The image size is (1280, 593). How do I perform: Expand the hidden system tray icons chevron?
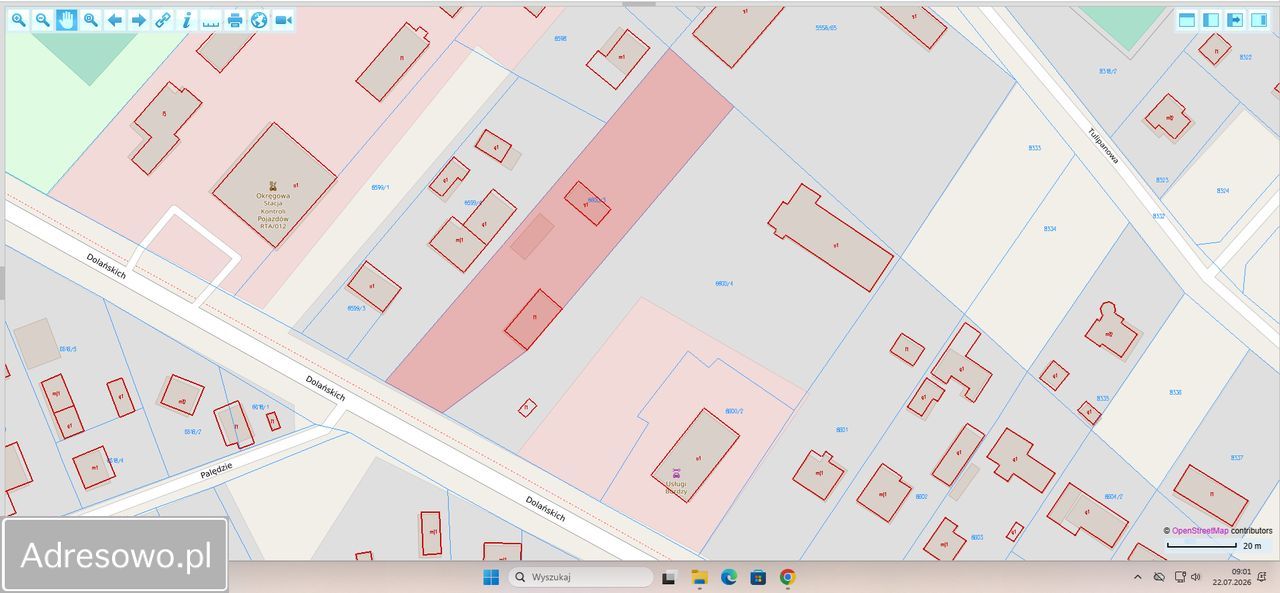click(1137, 577)
